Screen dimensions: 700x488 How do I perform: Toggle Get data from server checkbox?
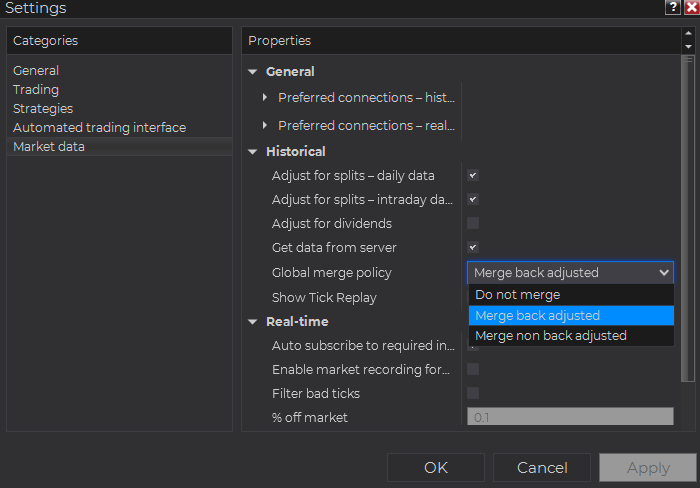pos(473,247)
